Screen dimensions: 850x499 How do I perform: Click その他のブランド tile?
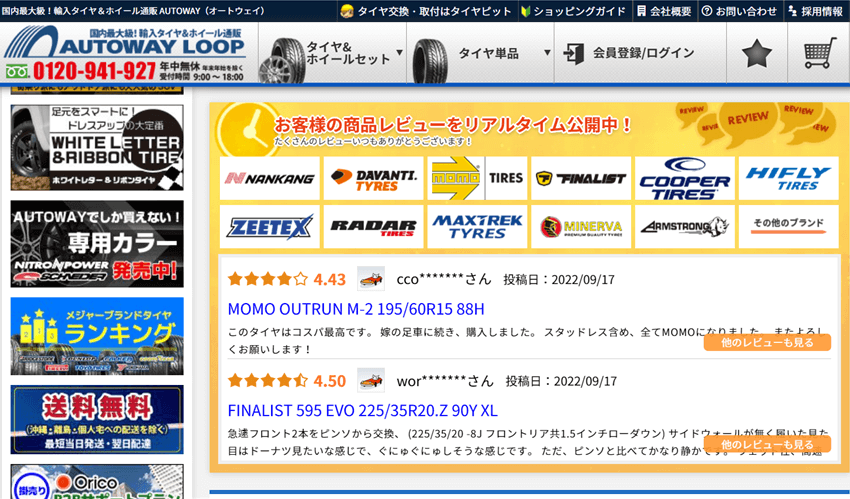[788, 226]
